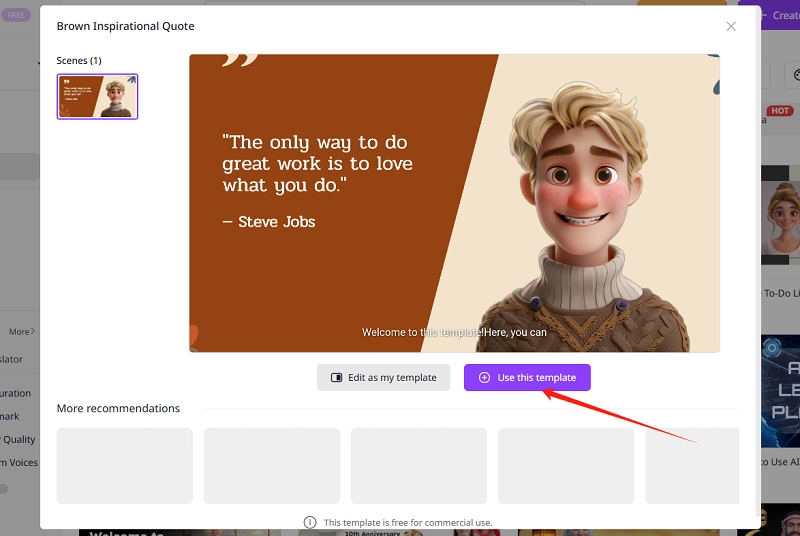Open the 10th Anniversary template below the dialog
Image resolution: width=800 pixels, height=536 pixels.
coord(373,531)
